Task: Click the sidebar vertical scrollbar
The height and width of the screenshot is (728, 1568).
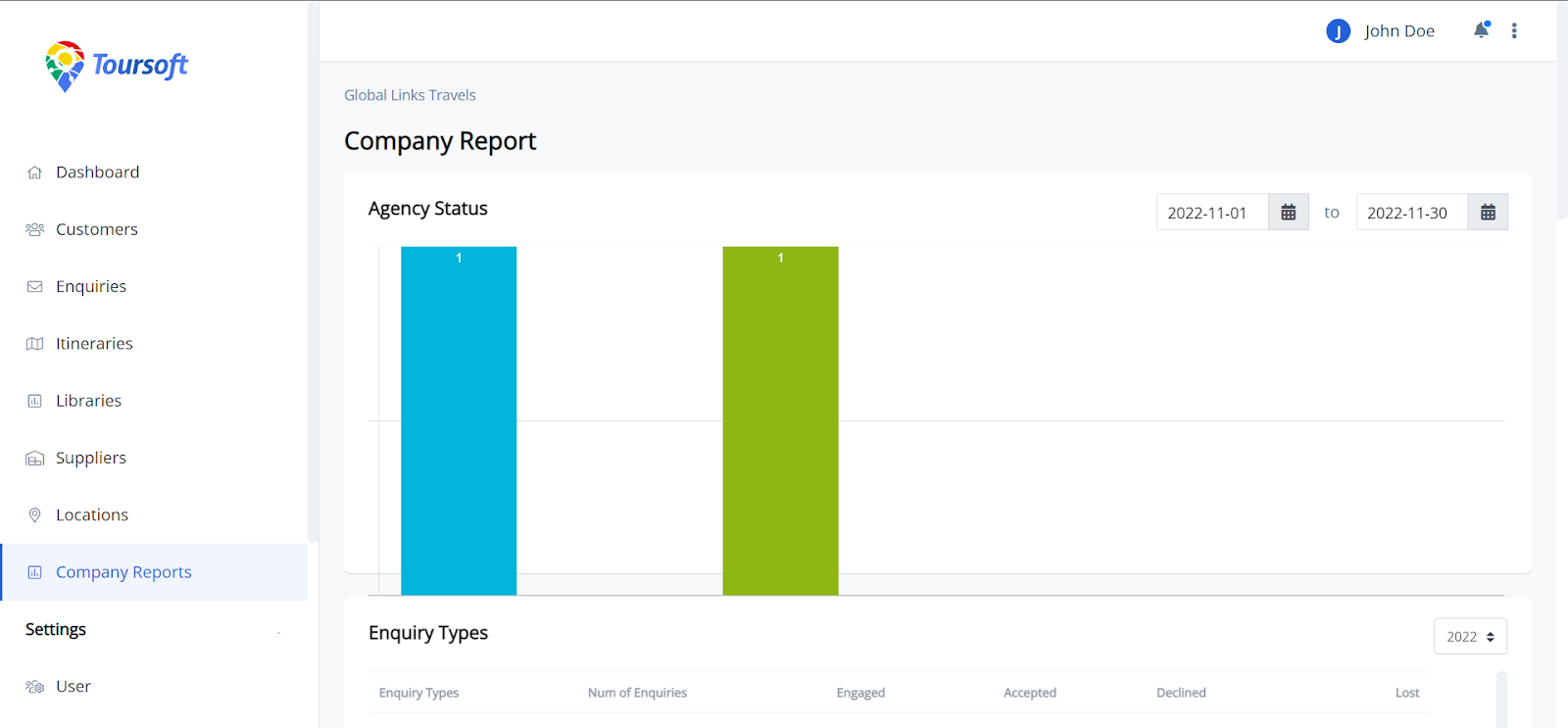Action: tap(313, 272)
